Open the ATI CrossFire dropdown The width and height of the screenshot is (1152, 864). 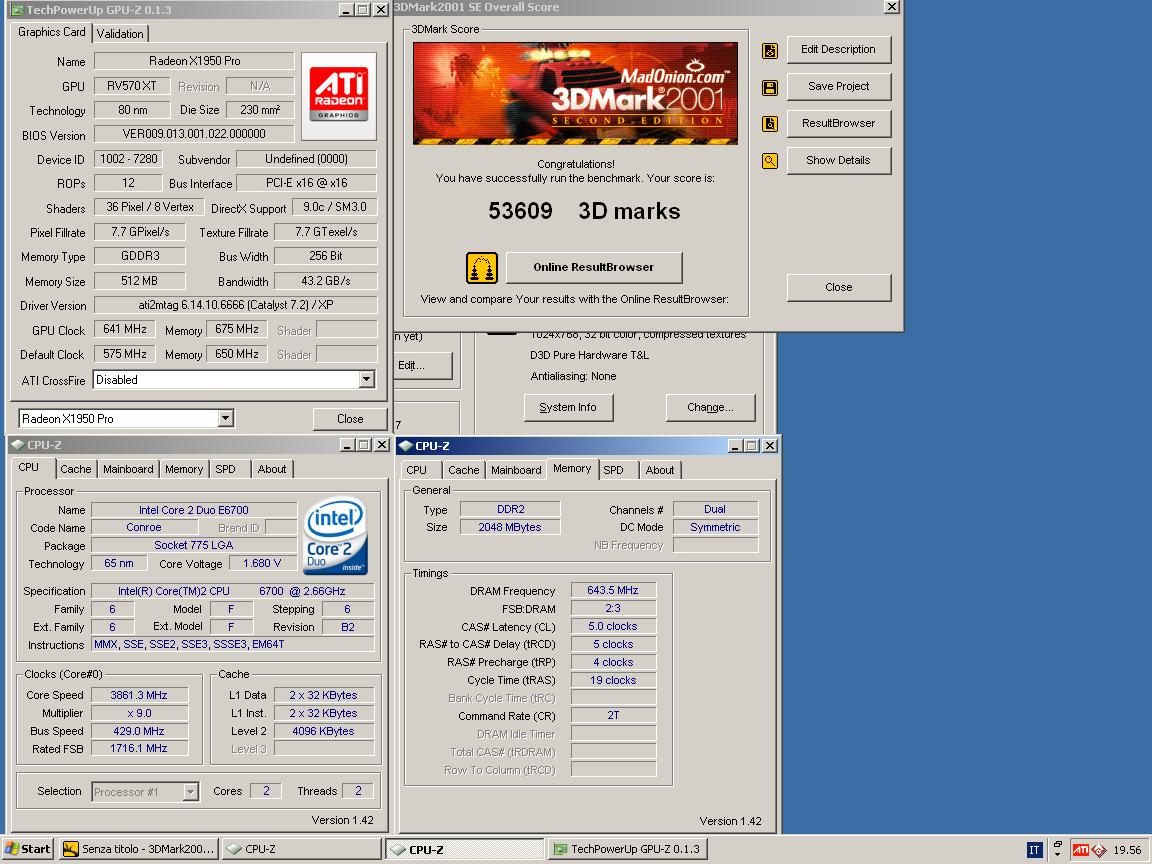point(367,380)
